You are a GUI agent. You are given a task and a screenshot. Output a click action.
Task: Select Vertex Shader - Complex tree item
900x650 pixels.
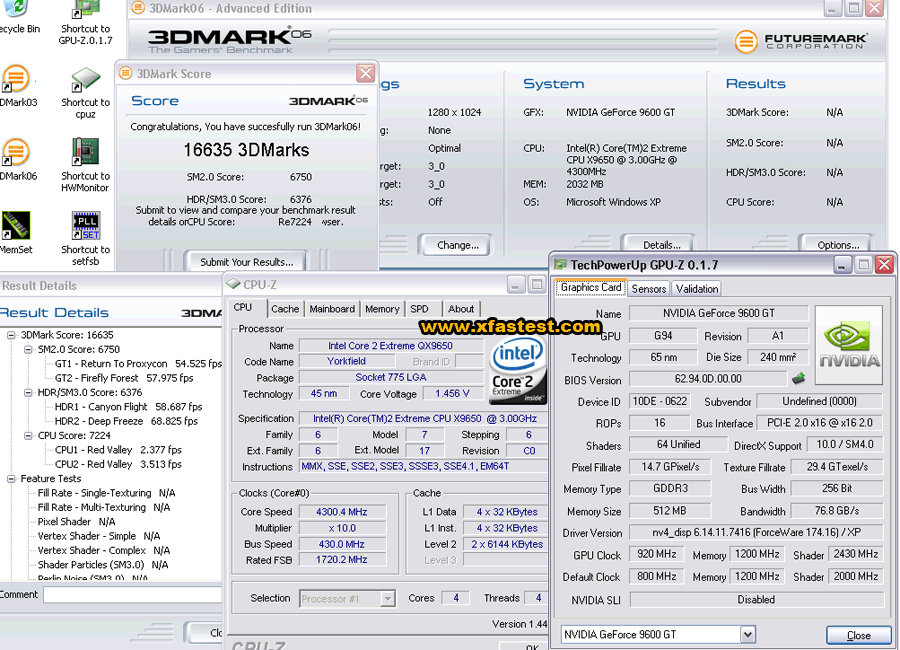click(x=104, y=550)
